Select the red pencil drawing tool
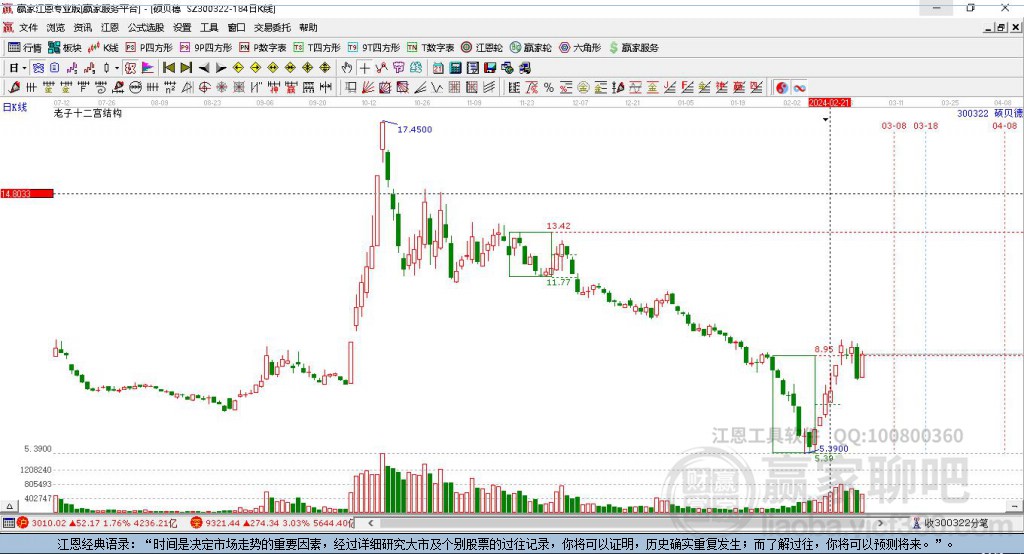1024x554 pixels. [14, 88]
